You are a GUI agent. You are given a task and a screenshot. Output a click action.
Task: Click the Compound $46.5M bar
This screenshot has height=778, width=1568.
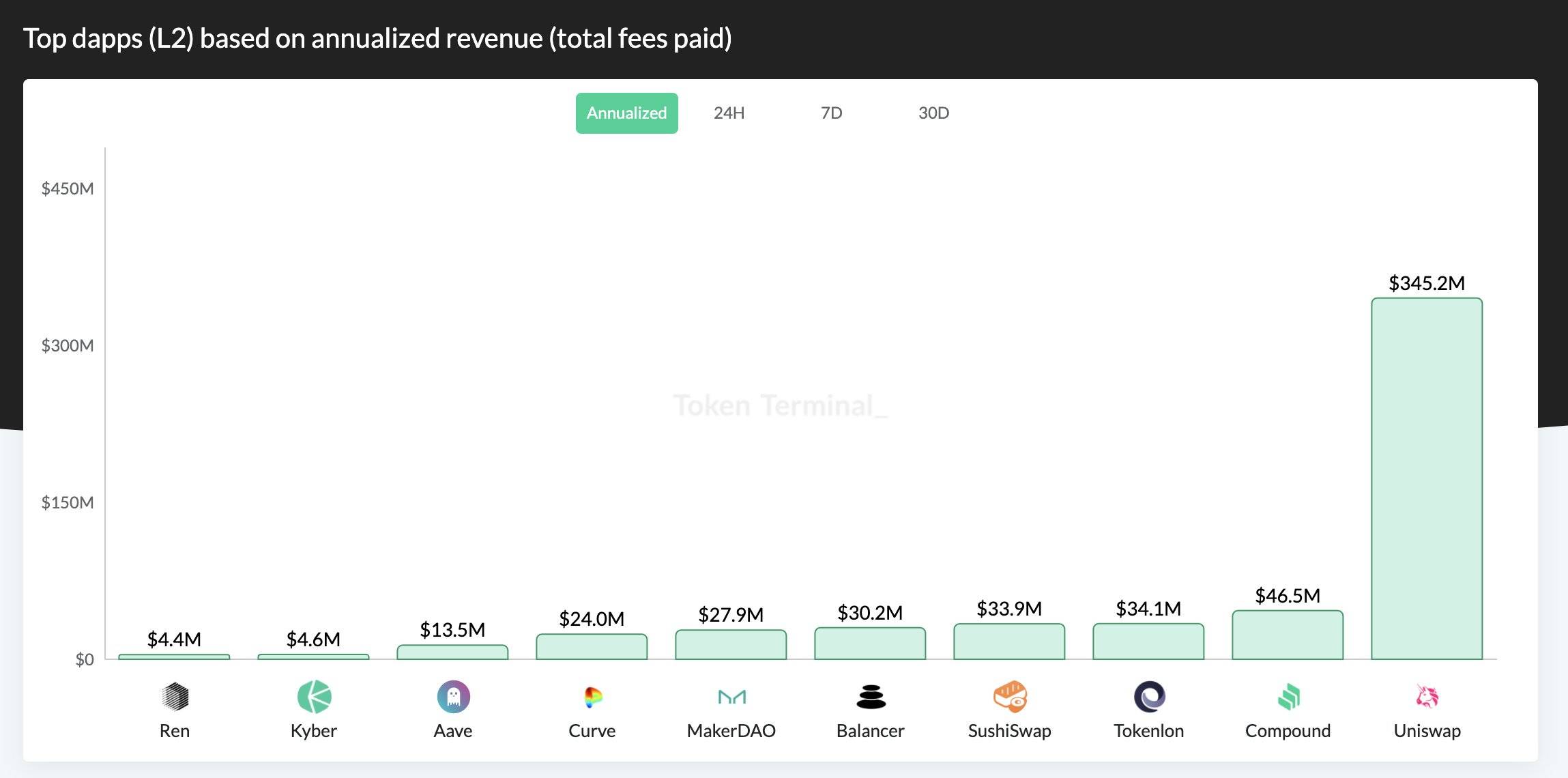click(x=1288, y=635)
